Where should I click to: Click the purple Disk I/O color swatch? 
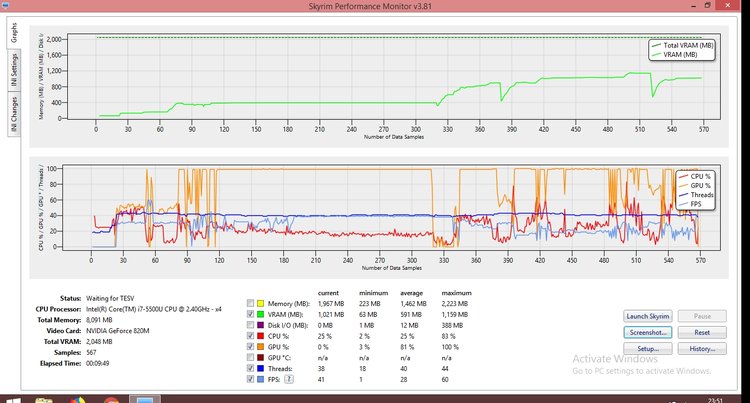[x=260, y=325]
